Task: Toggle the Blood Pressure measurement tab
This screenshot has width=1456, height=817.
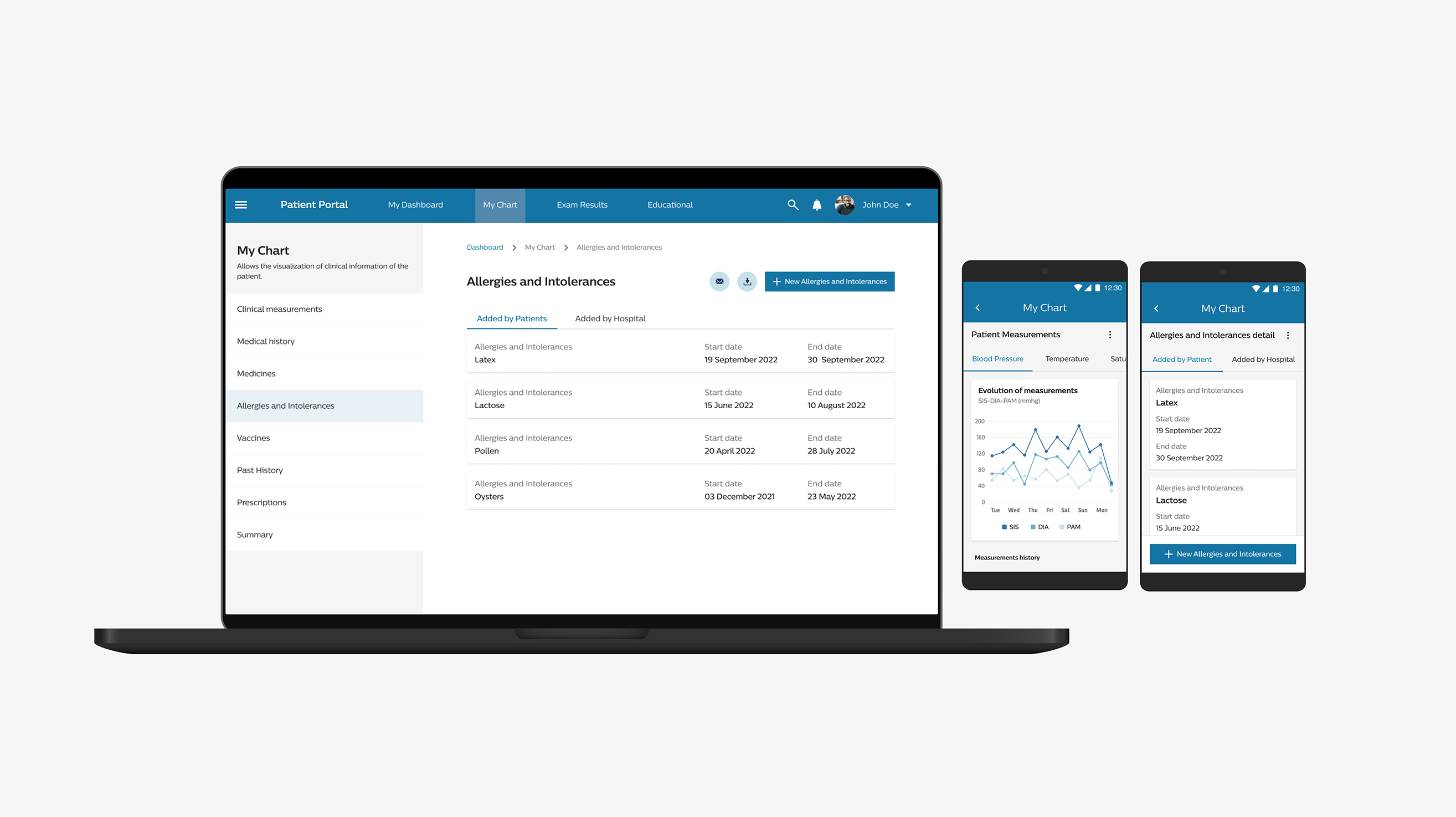Action: click(x=998, y=358)
